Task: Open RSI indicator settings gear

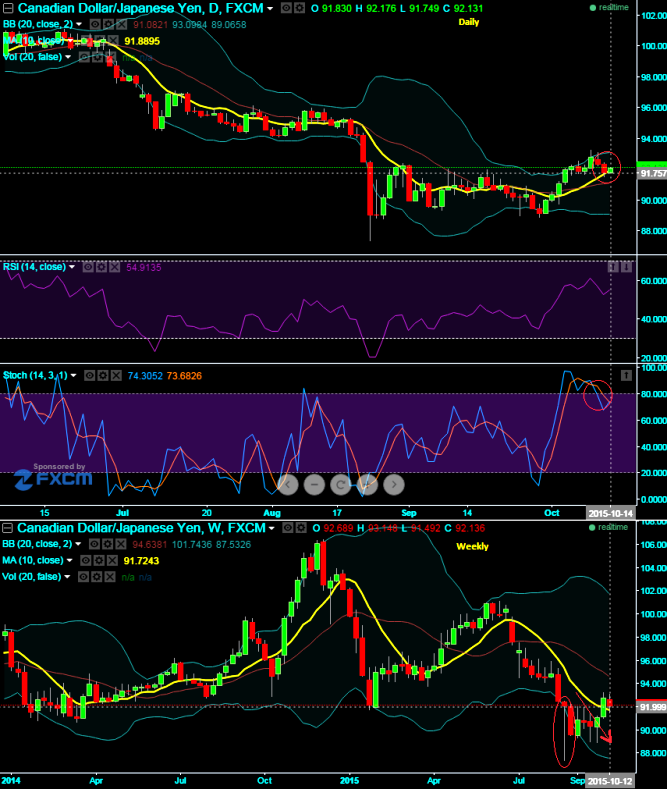Action: click(x=101, y=267)
